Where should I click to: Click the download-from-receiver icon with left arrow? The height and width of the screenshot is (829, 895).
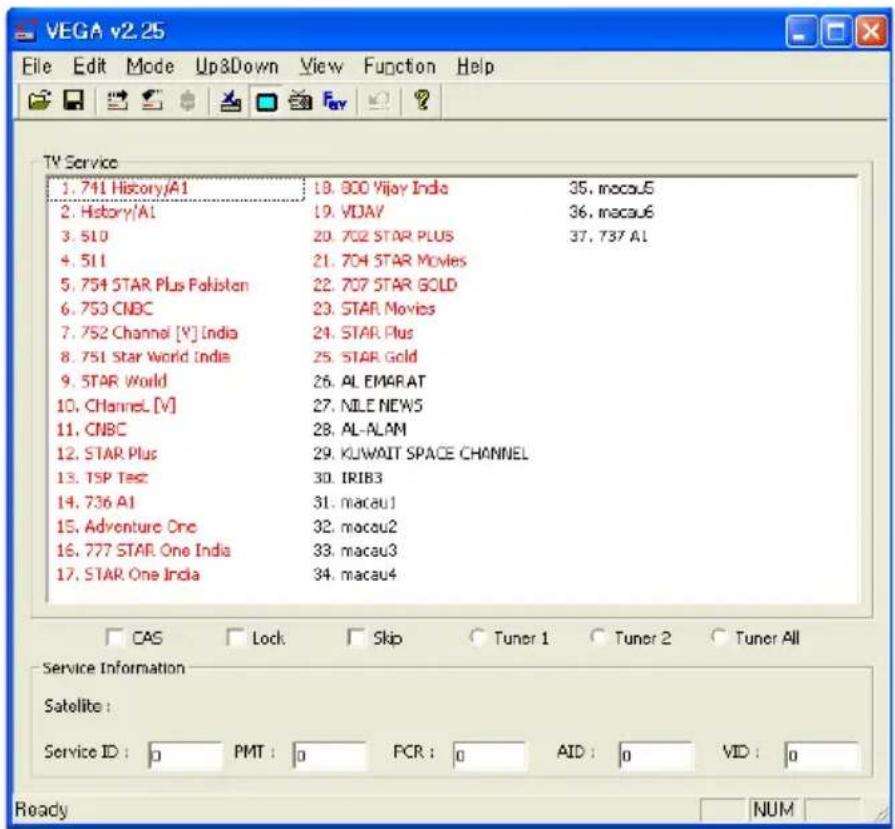click(152, 101)
